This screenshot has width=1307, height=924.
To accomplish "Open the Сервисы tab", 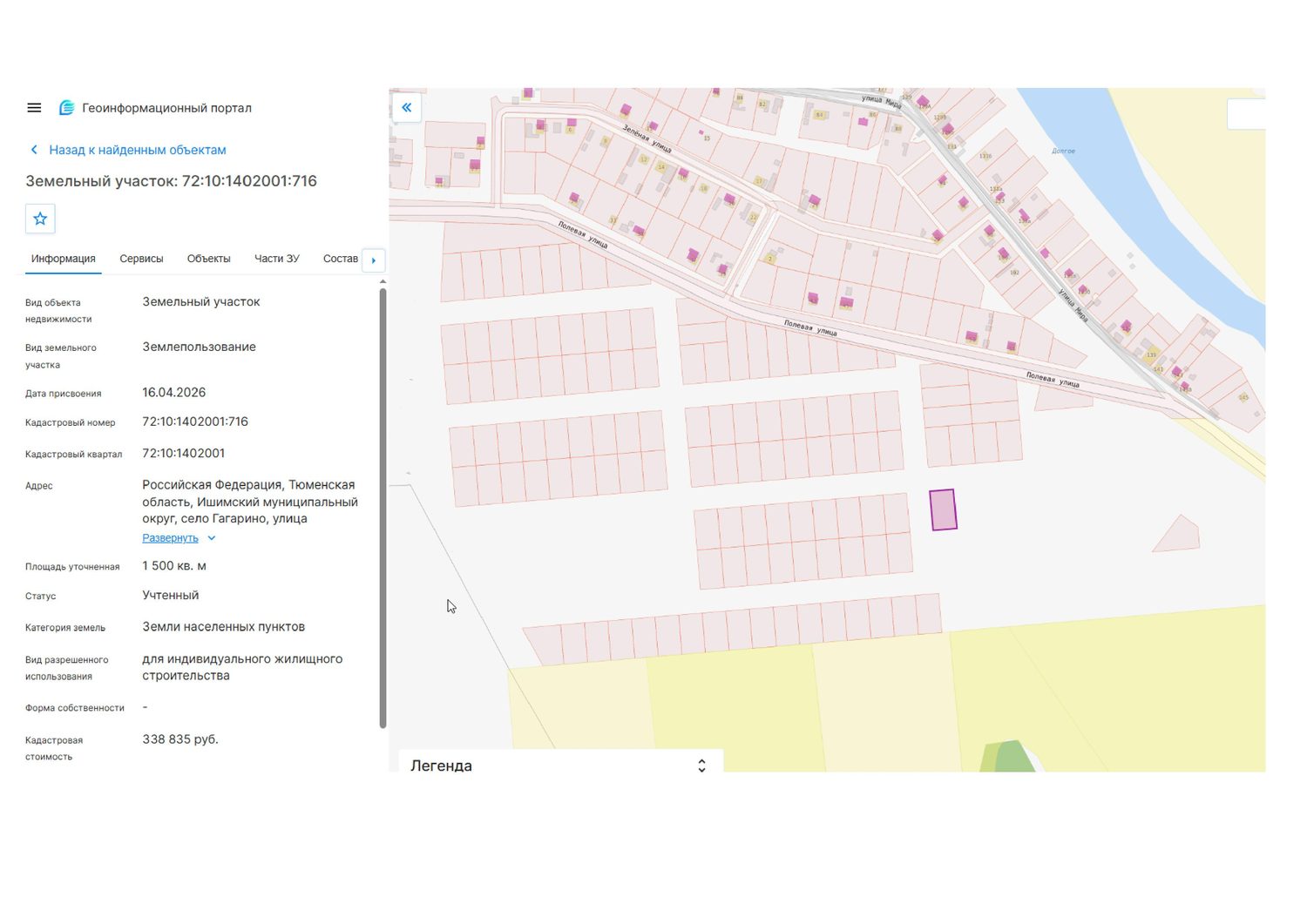I will (x=141, y=259).
